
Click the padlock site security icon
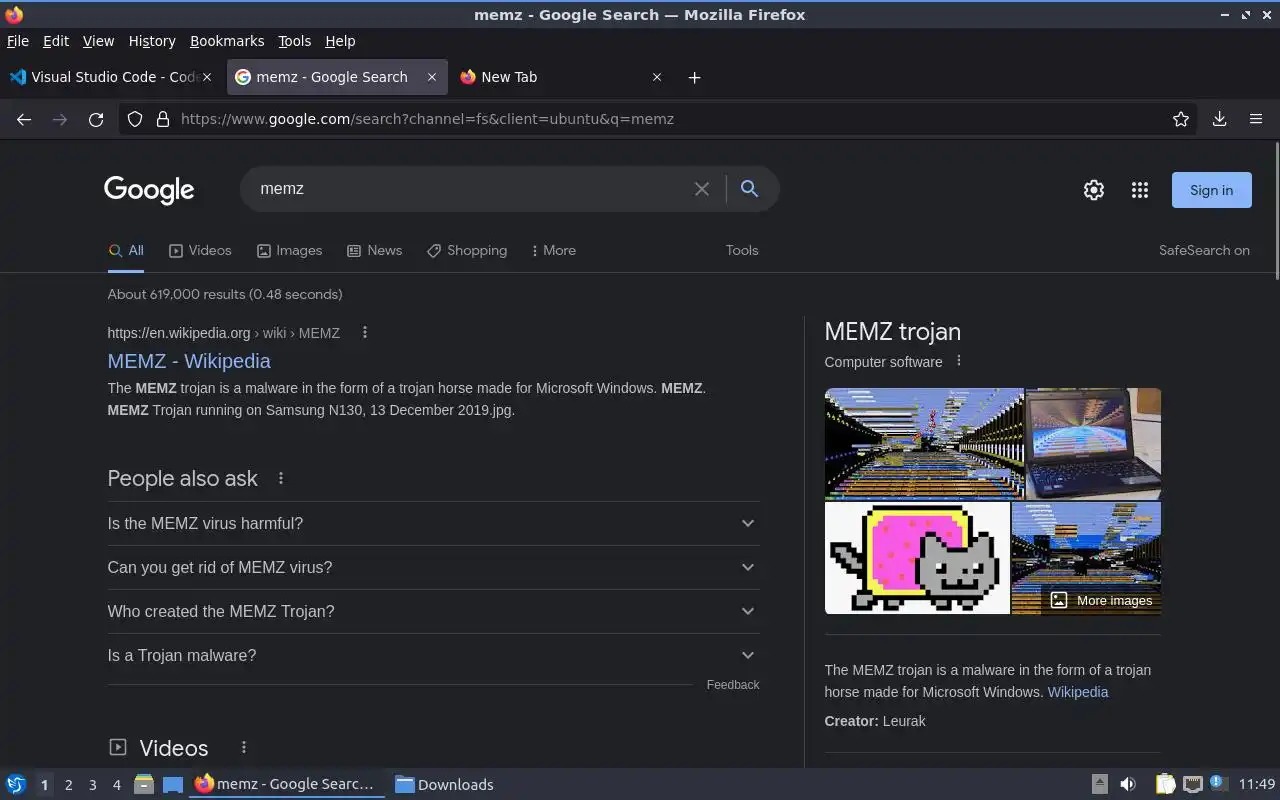(x=163, y=119)
